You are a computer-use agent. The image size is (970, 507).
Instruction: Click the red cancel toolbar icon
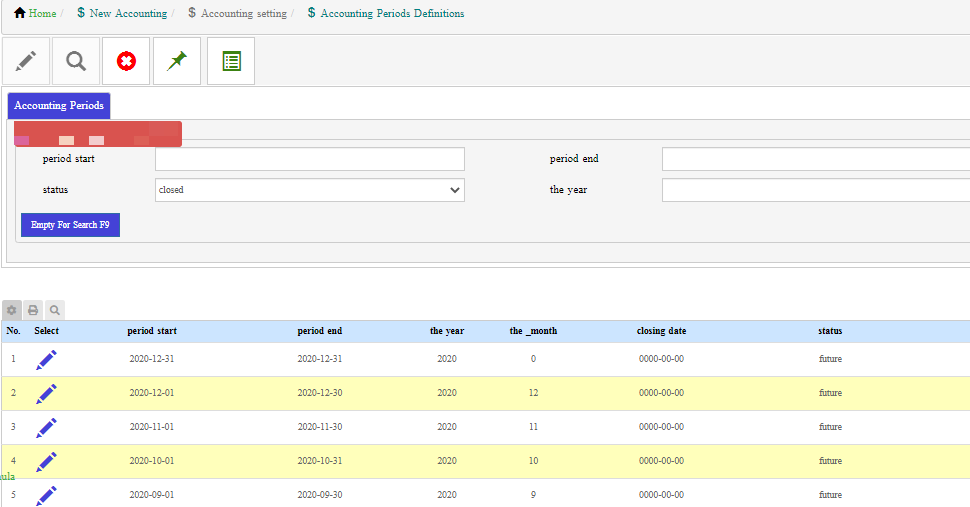point(126,61)
